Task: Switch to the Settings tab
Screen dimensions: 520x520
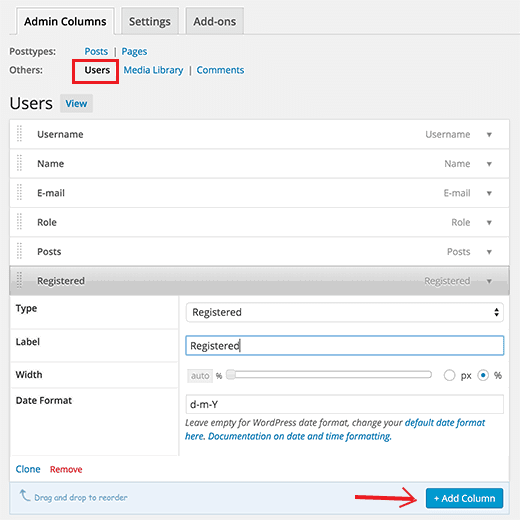Action: (150, 21)
